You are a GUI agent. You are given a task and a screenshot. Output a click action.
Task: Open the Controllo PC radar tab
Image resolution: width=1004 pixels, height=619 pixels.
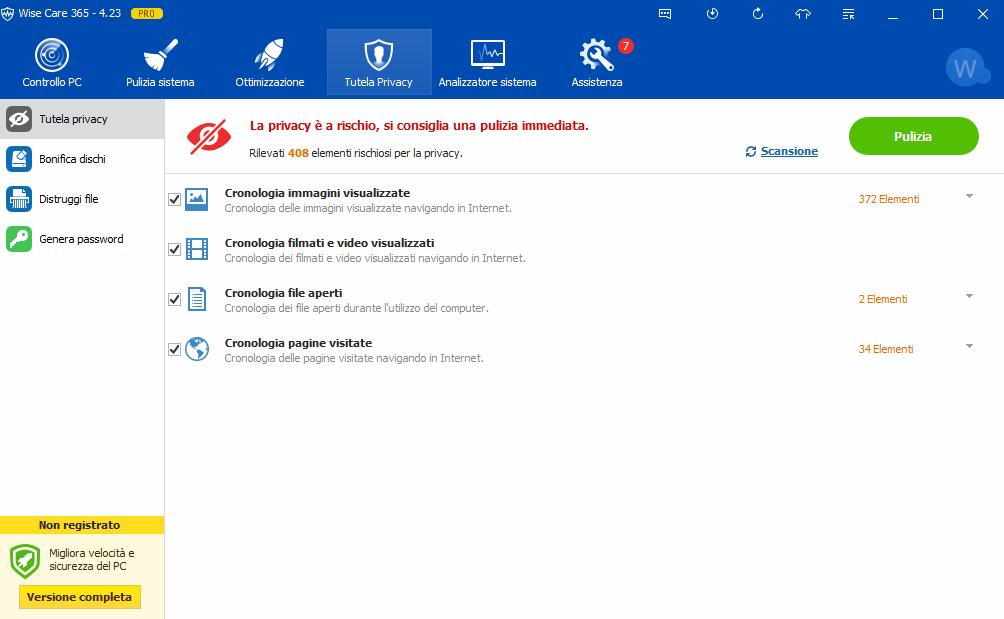coord(52,63)
